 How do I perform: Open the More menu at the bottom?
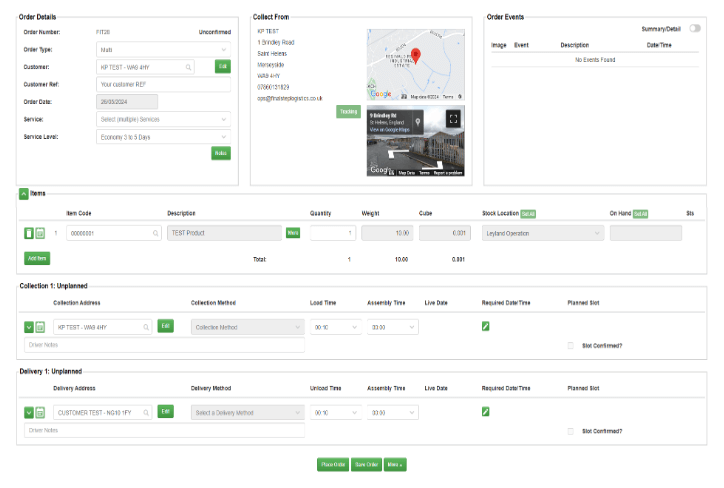[x=395, y=464]
